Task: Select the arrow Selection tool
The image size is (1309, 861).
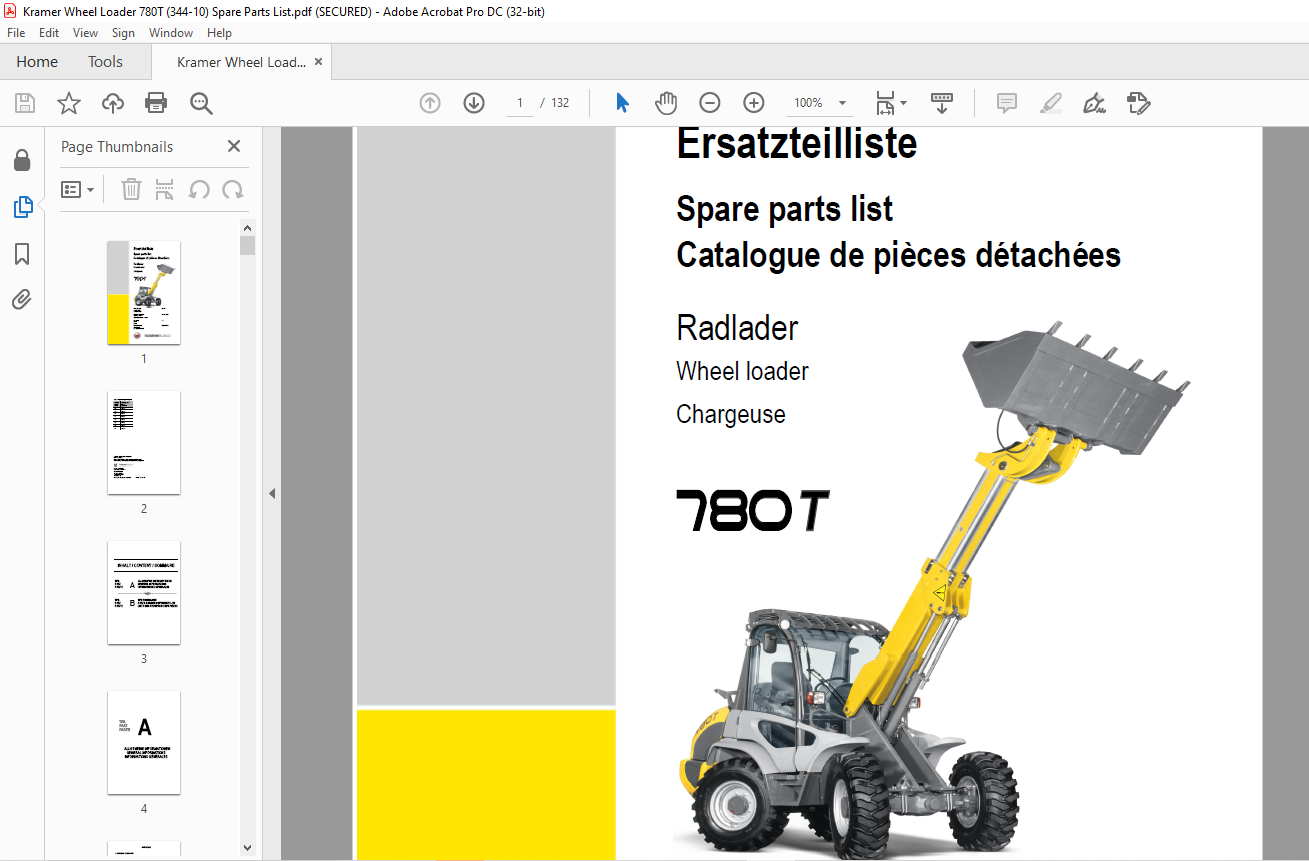Action: tap(622, 103)
